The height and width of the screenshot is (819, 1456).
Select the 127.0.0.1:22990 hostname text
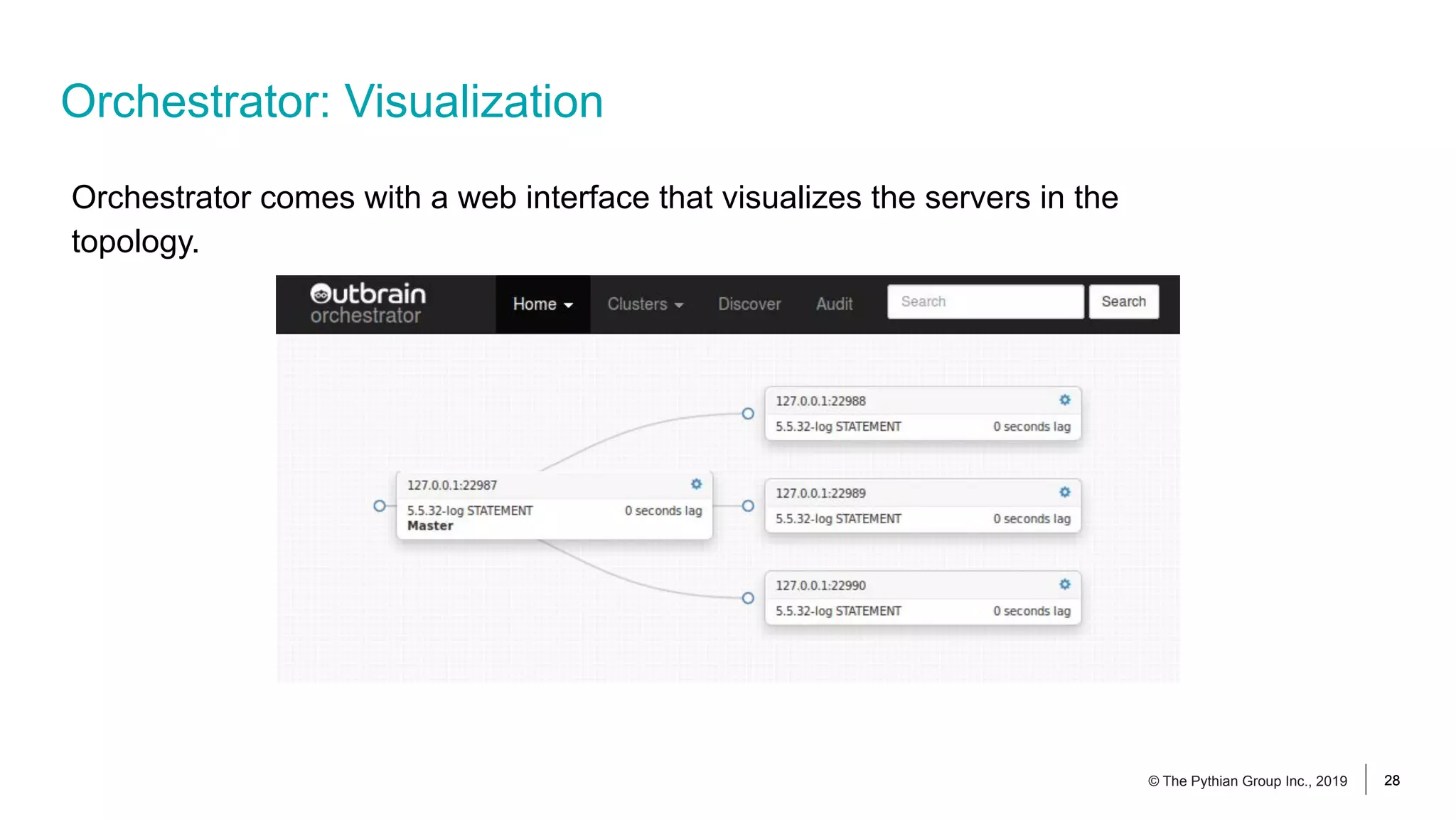[820, 586]
